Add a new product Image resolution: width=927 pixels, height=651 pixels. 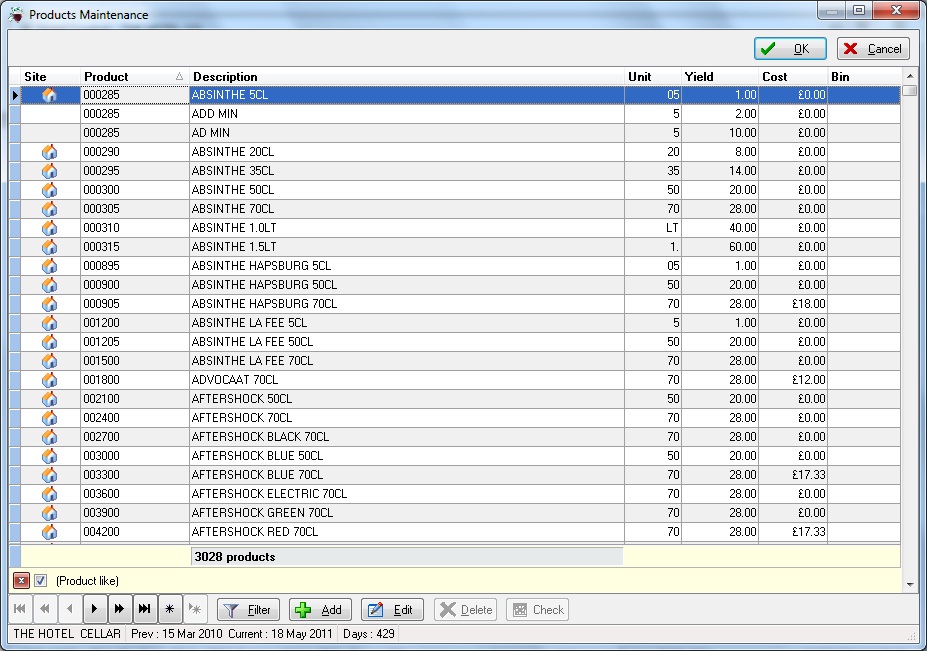320,610
